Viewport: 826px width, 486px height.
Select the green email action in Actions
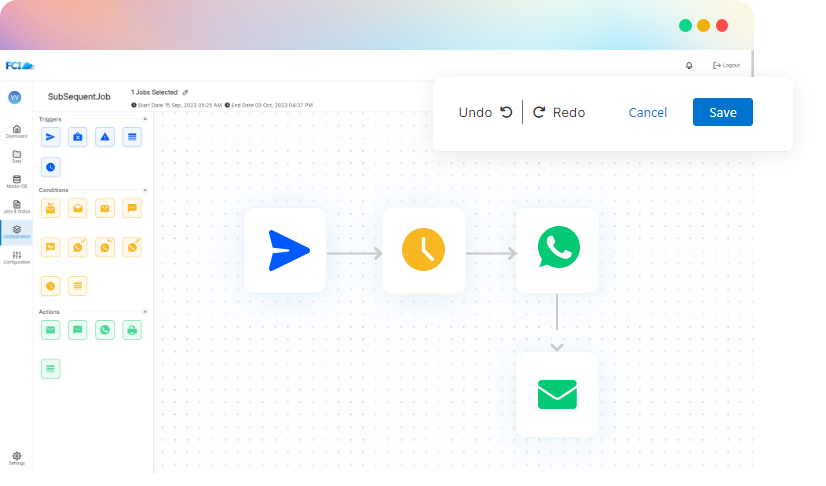tap(50, 329)
